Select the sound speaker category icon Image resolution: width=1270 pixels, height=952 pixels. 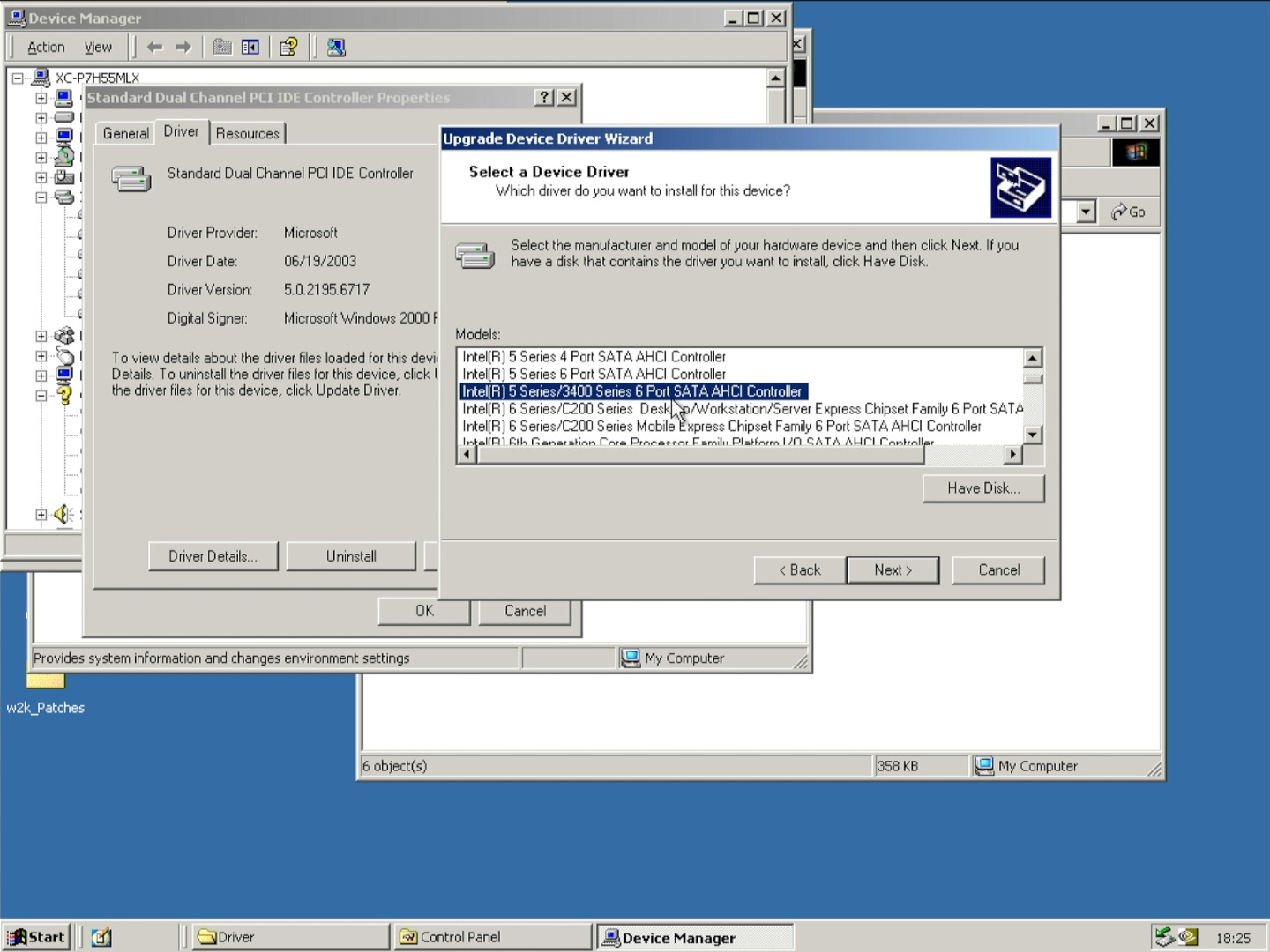point(62,514)
